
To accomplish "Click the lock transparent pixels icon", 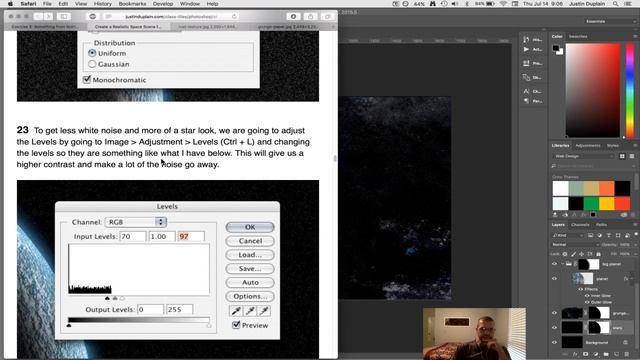I will 565,254.
